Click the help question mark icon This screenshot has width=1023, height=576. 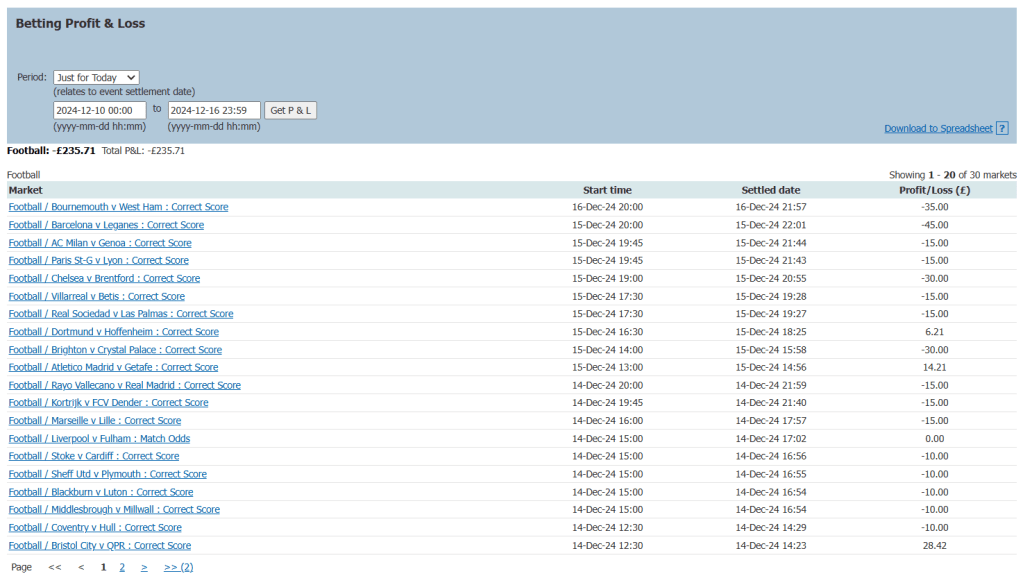tap(1002, 128)
